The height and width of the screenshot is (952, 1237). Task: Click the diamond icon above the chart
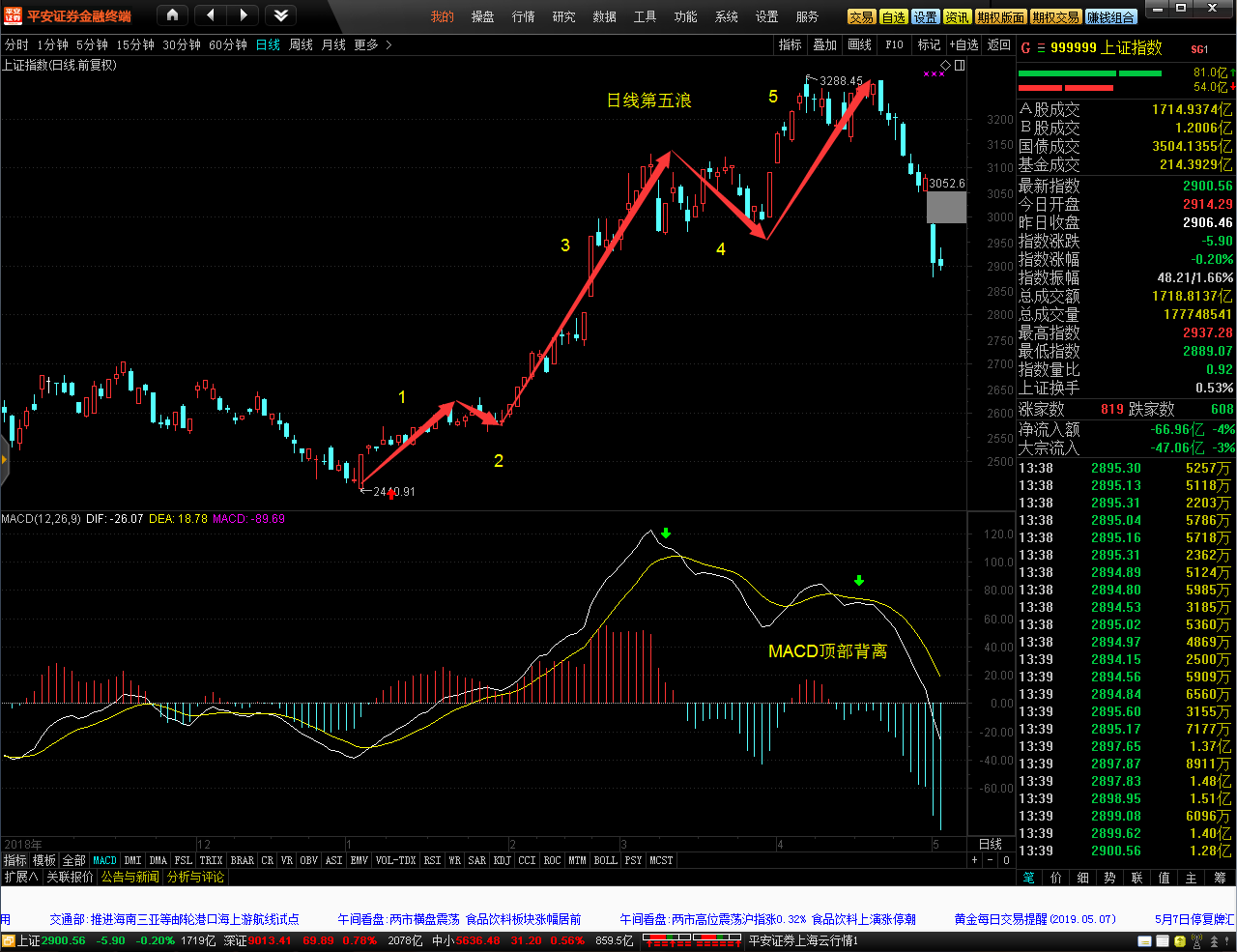coord(945,66)
